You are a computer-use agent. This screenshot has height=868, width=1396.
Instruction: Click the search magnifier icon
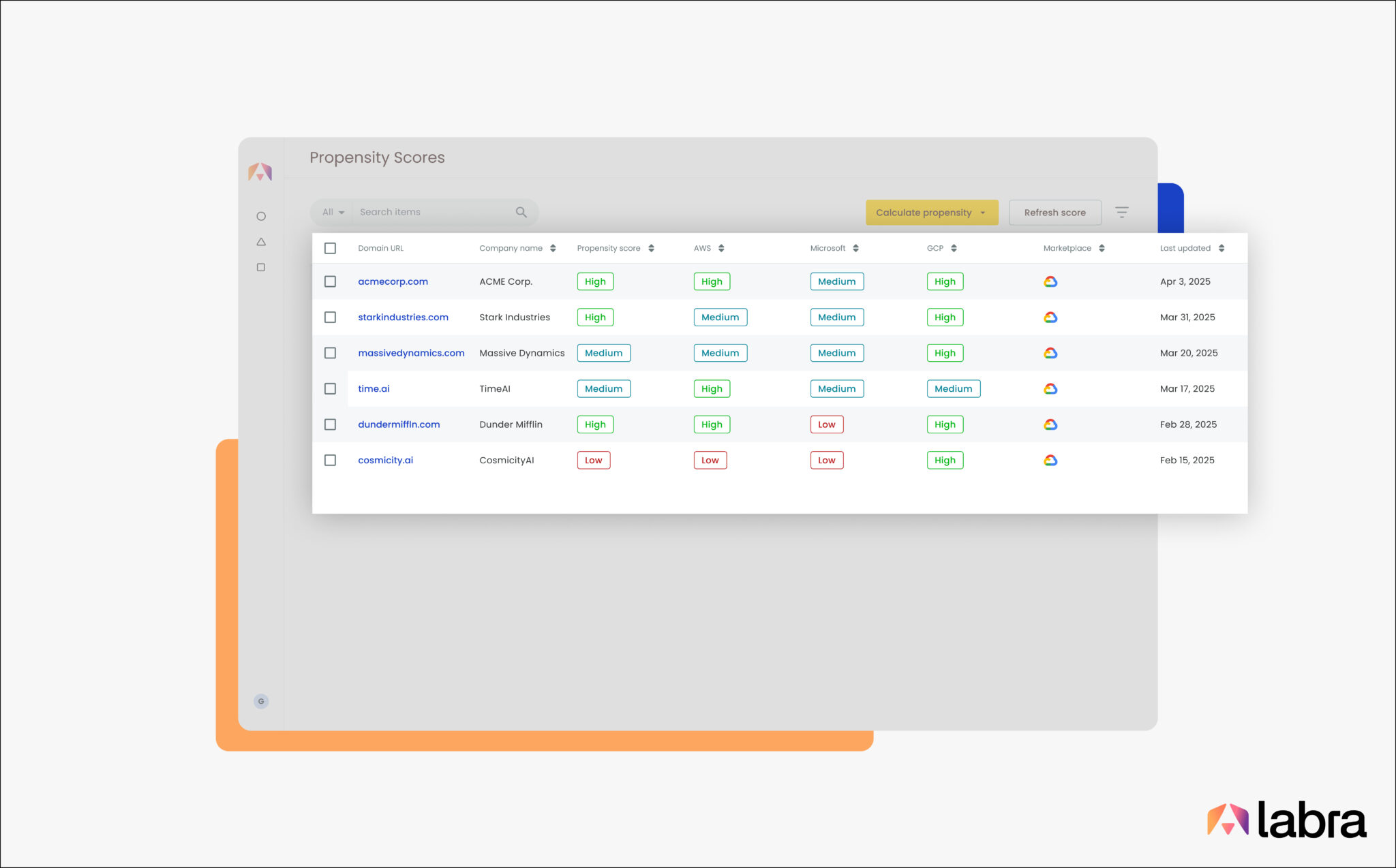pos(521,212)
